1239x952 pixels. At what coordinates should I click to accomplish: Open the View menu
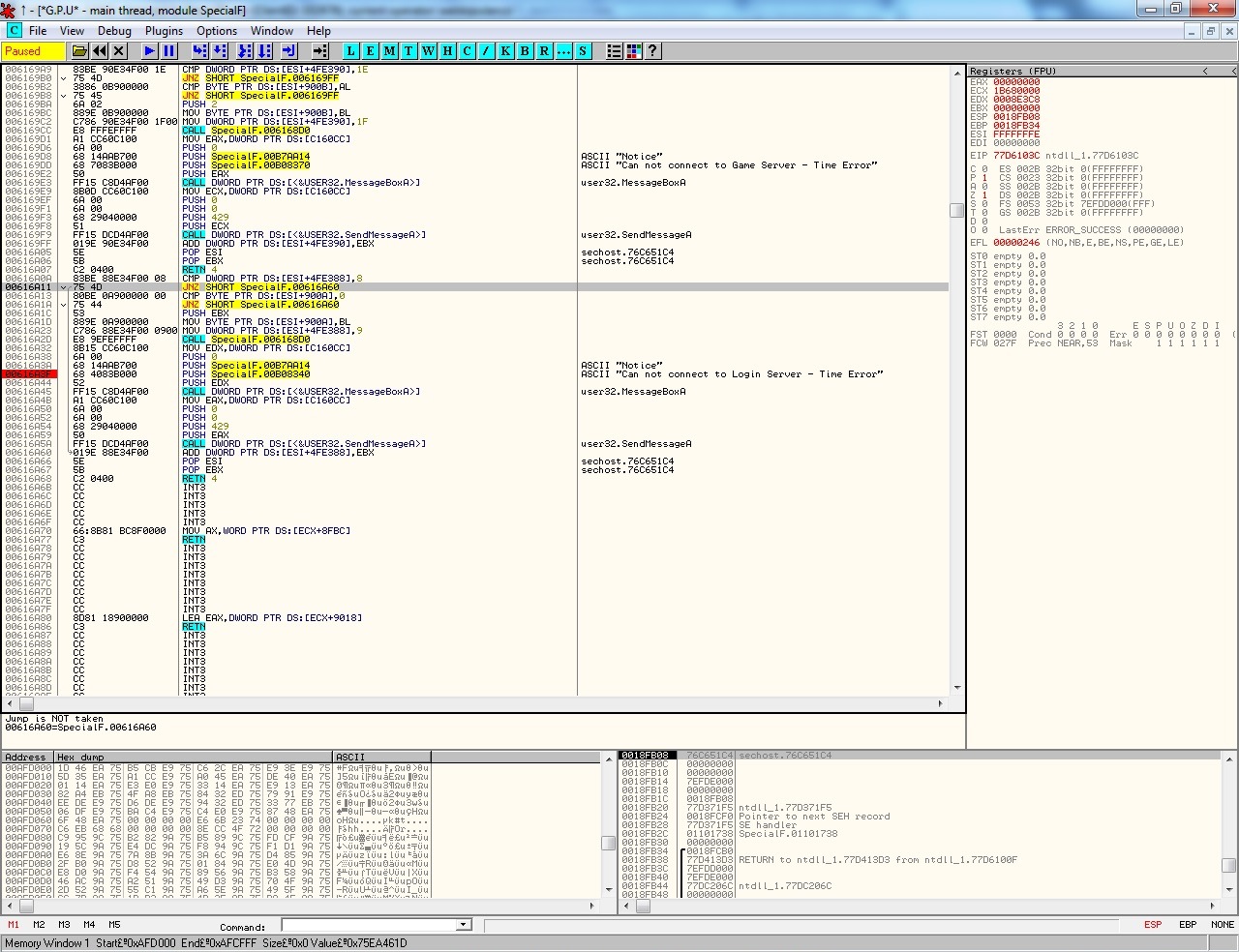[72, 31]
